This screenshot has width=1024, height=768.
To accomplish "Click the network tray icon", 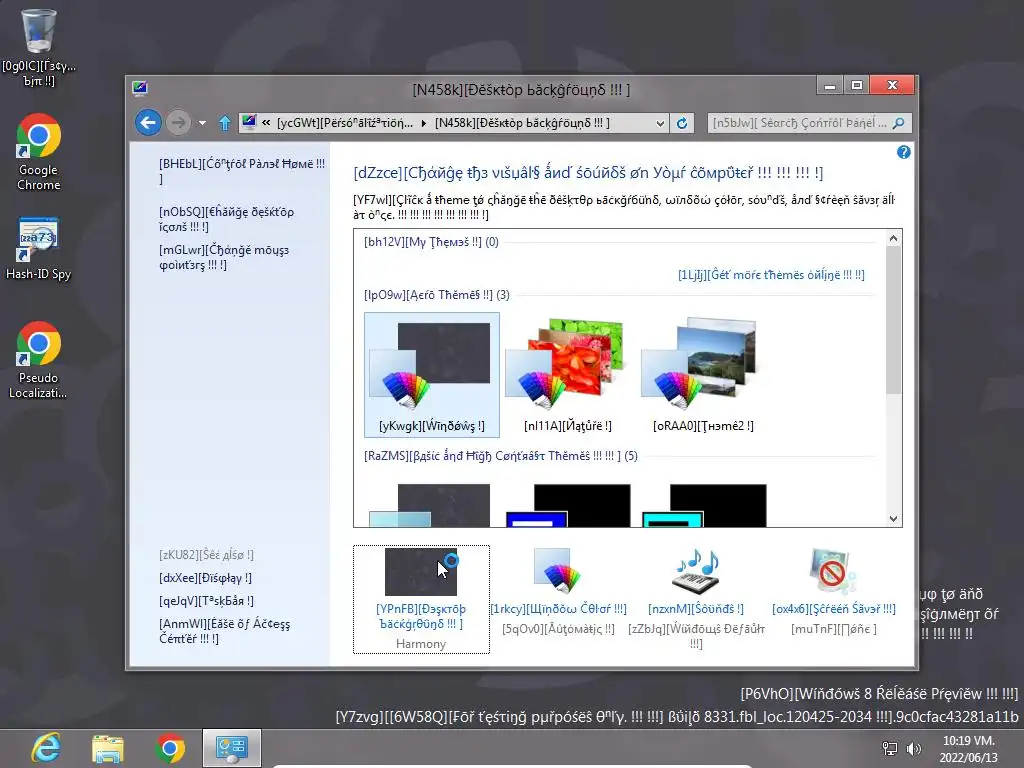I will tap(889, 748).
